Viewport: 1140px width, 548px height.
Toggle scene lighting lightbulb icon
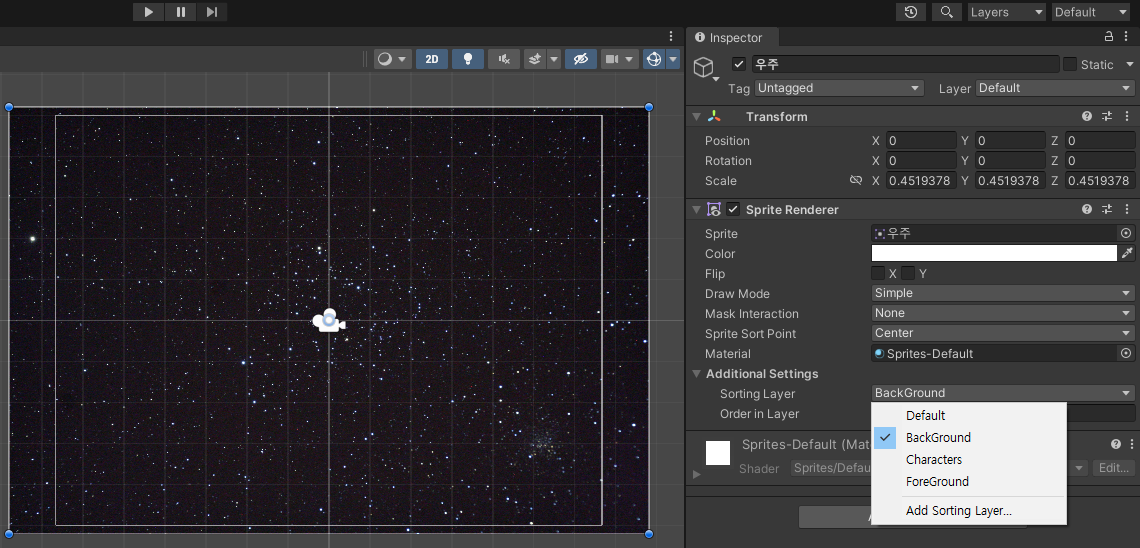tap(467, 59)
